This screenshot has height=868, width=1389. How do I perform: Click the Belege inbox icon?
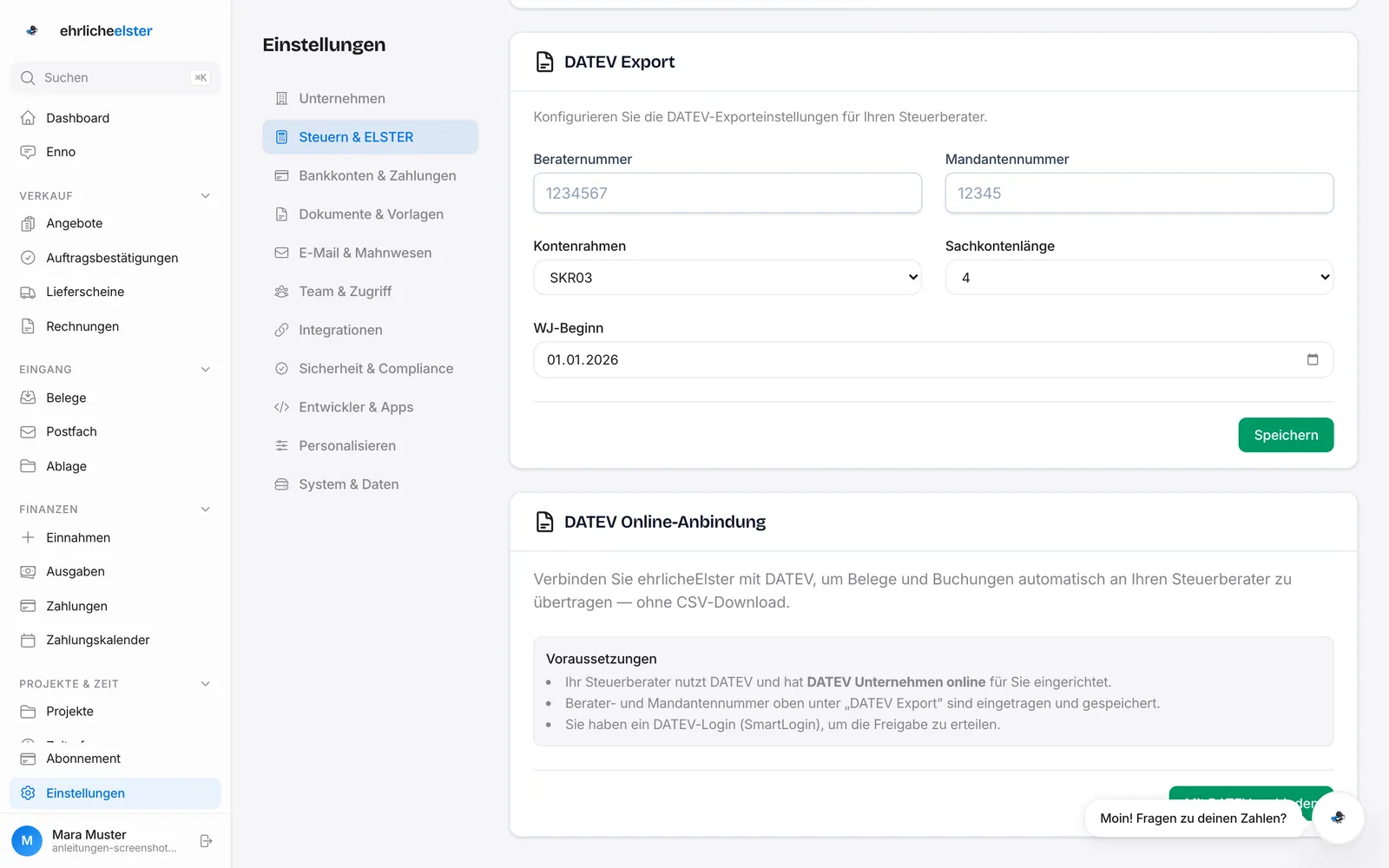28,398
